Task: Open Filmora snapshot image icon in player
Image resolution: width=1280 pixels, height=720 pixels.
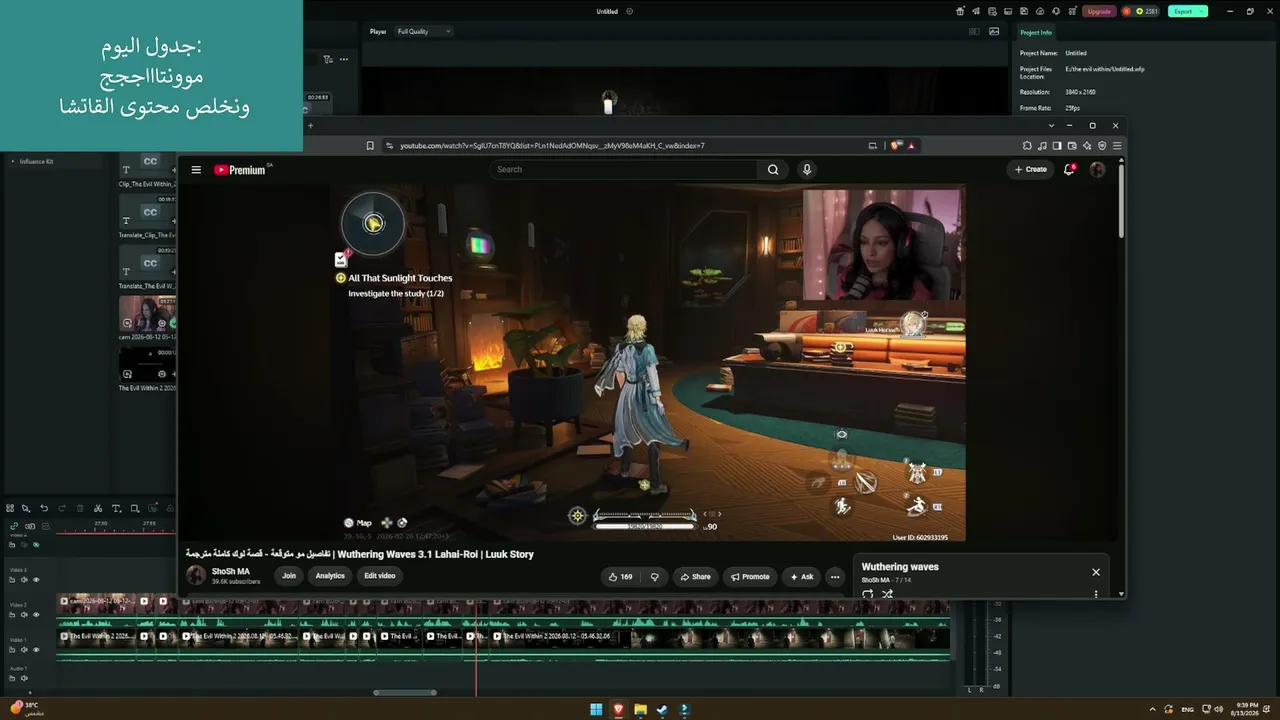Action: [994, 31]
